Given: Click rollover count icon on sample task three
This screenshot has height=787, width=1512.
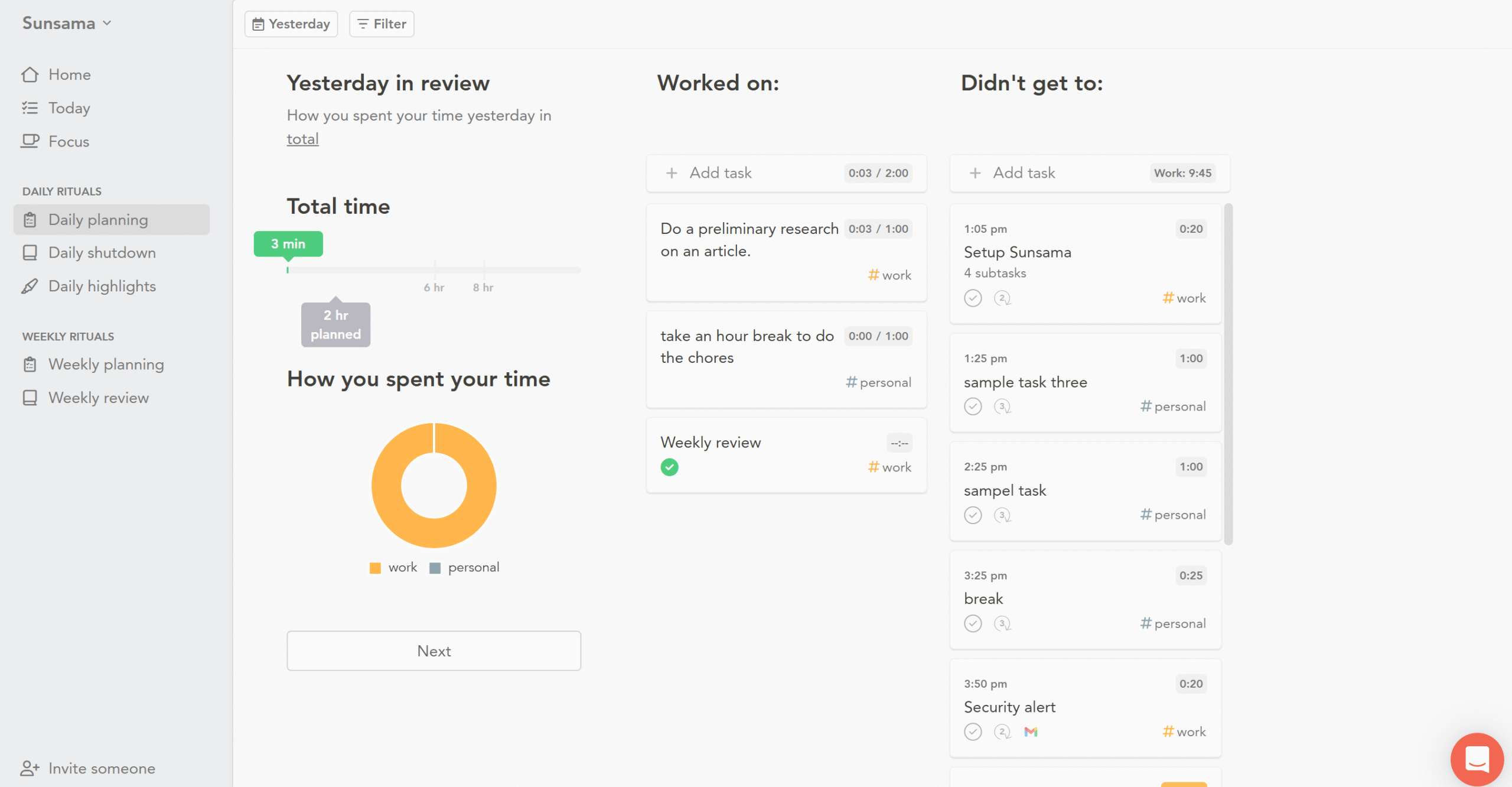Looking at the screenshot, I should pos(1002,406).
